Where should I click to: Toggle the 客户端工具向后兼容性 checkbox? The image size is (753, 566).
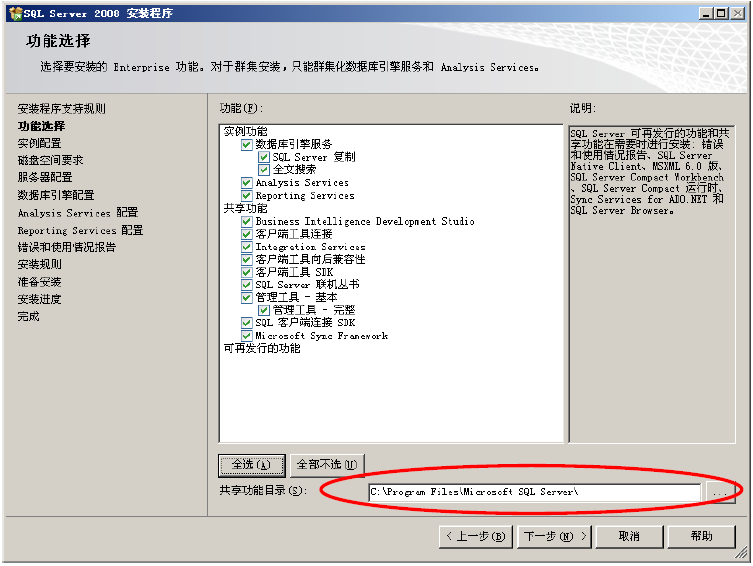[x=246, y=259]
